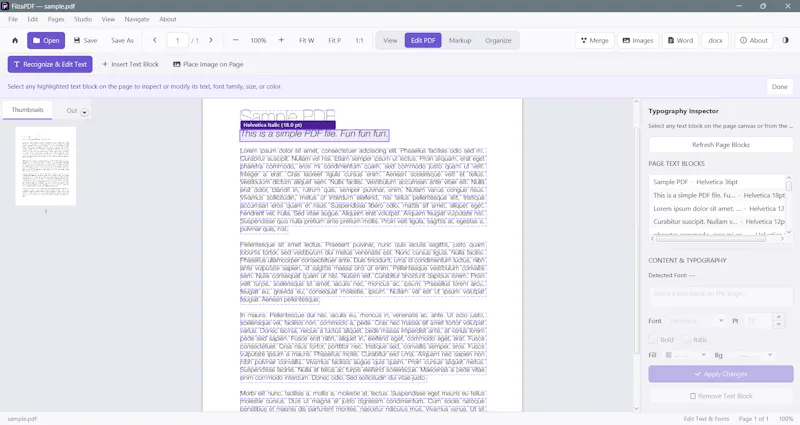Screen dimensions: 800x425
Task: Open the Font family dropdown
Action: coord(696,321)
